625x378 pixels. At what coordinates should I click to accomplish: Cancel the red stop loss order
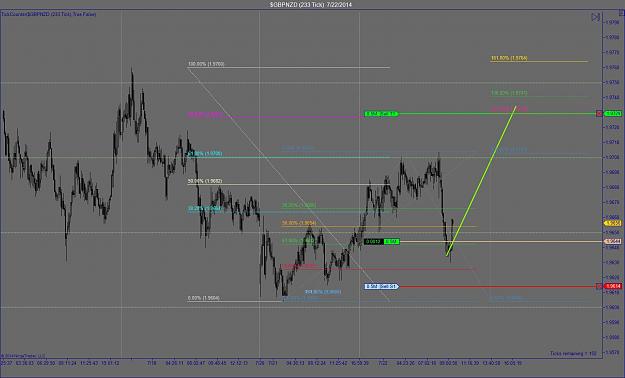click(599, 286)
